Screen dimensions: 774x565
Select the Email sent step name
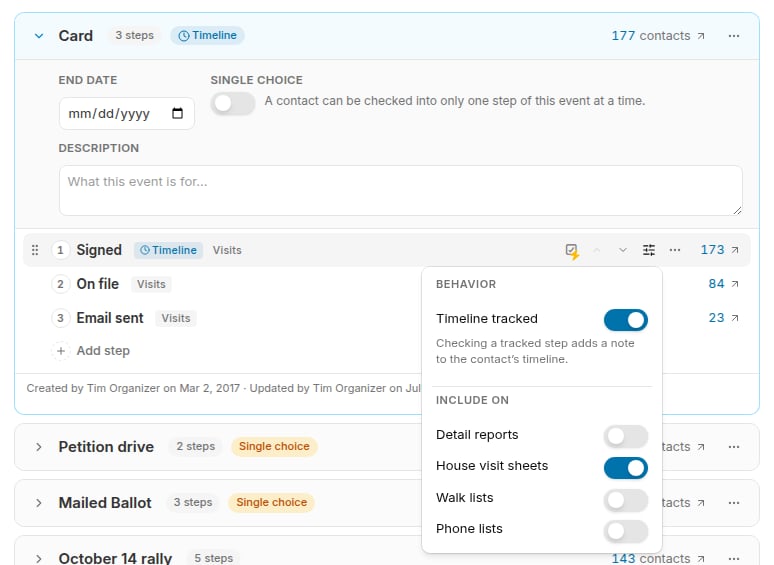coord(110,318)
